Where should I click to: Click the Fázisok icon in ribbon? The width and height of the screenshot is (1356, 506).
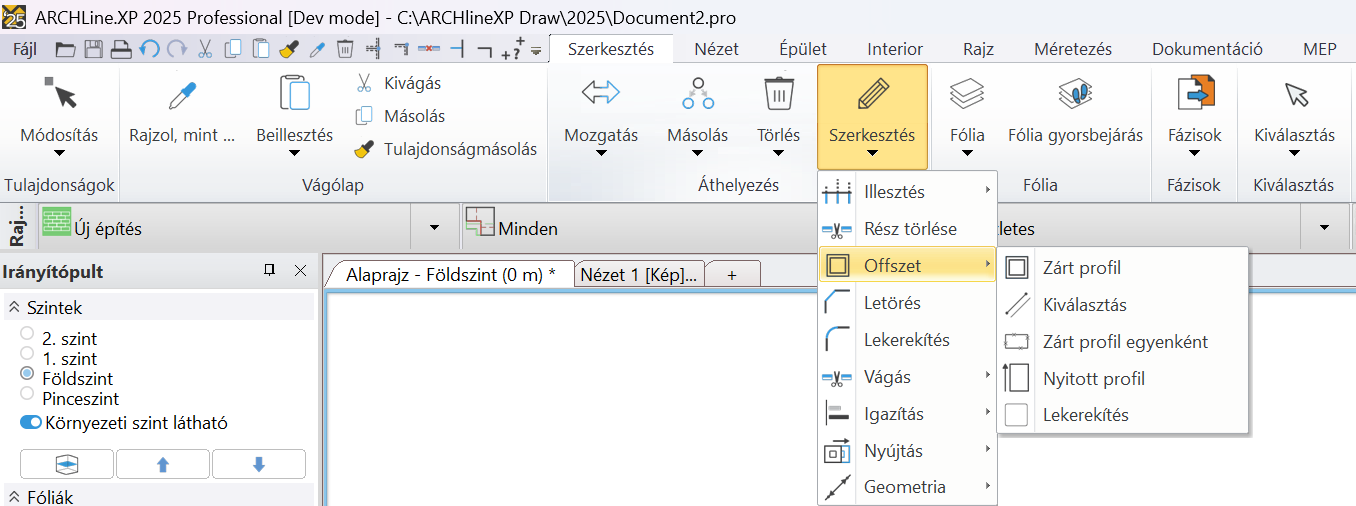tap(1194, 93)
